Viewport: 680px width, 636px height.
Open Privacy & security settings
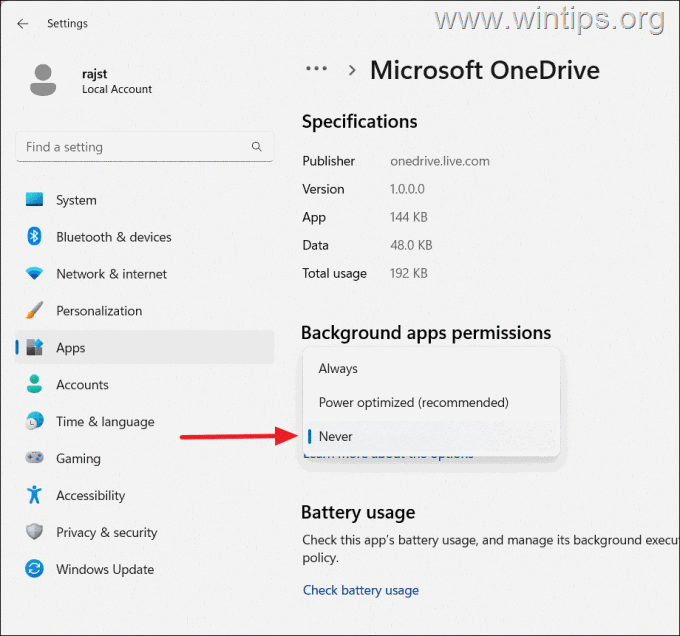click(x=145, y=532)
